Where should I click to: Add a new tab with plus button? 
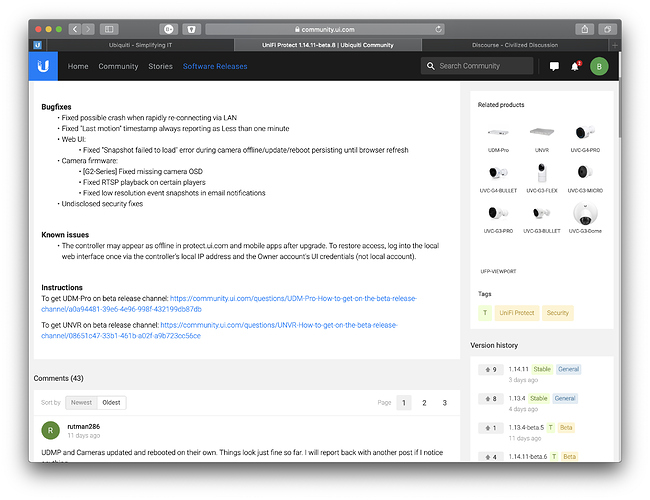(x=615, y=45)
